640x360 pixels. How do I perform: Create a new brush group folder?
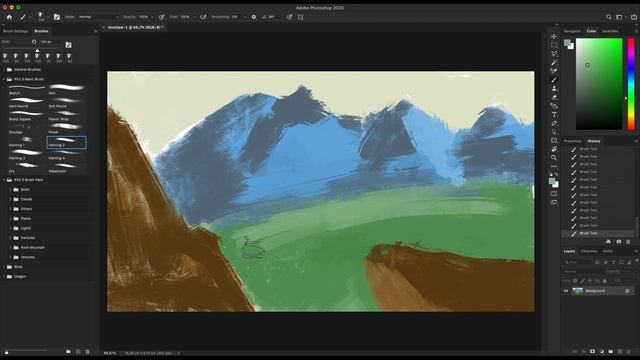tap(68, 351)
